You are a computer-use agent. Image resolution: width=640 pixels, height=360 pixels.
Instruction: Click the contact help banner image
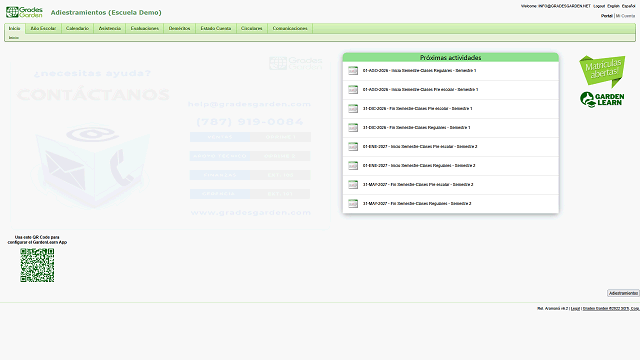click(x=170, y=141)
